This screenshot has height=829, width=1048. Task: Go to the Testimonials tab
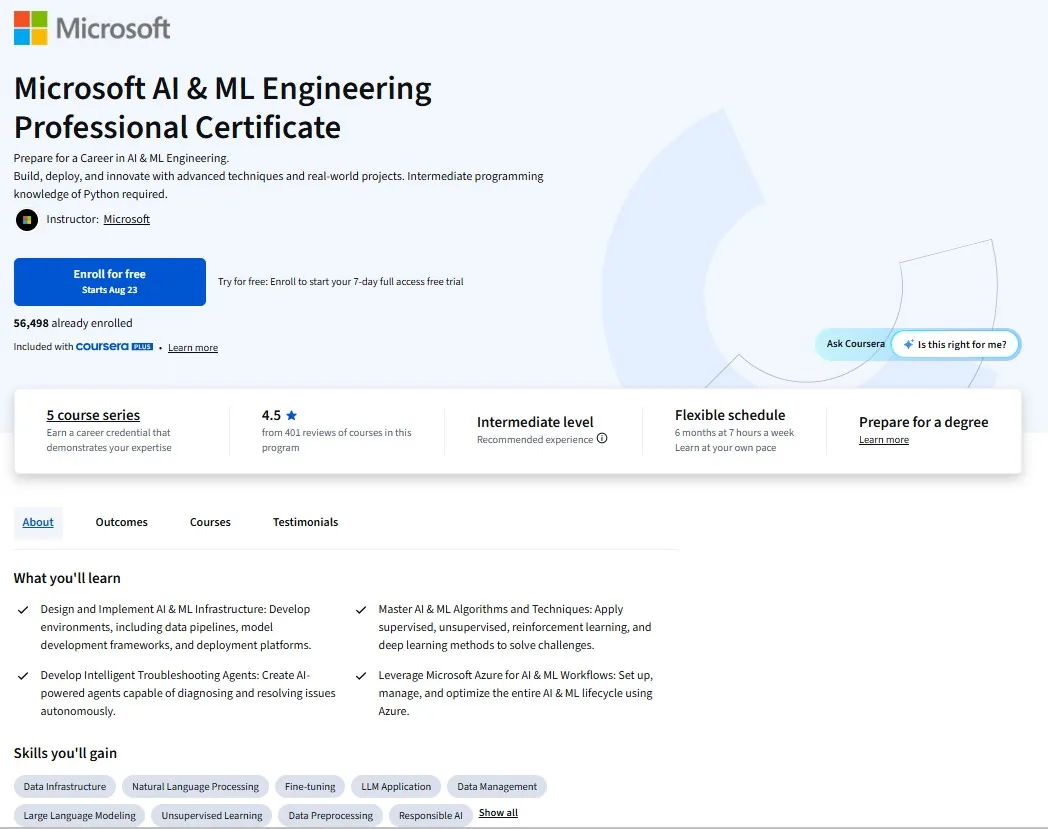click(305, 522)
